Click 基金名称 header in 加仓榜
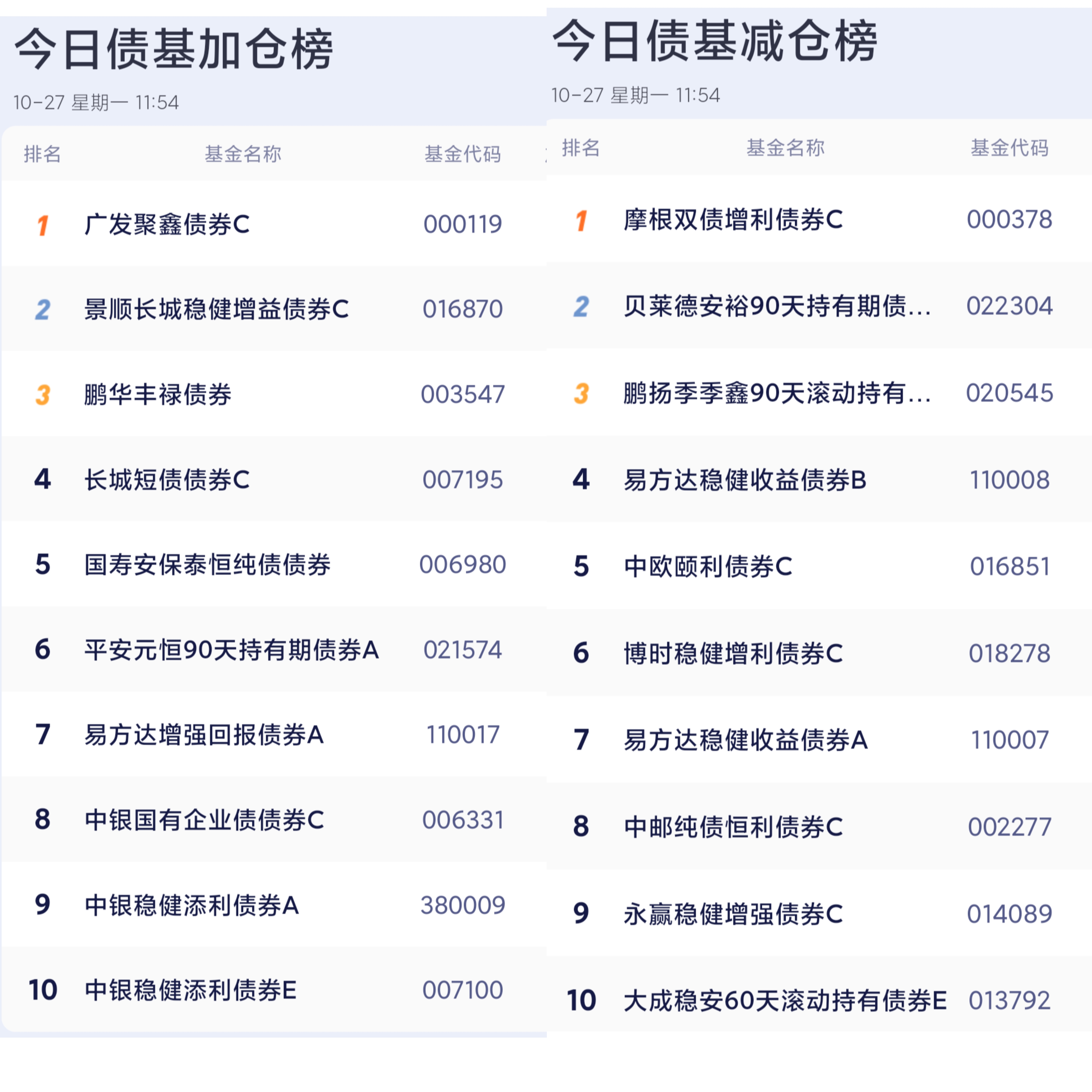 pos(243,154)
